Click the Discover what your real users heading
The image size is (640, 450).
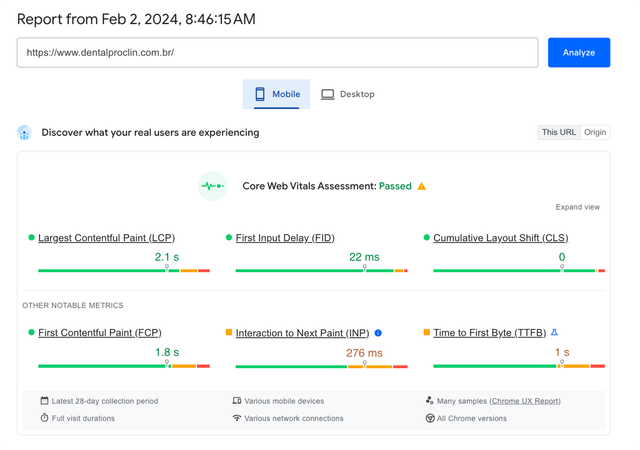click(150, 132)
